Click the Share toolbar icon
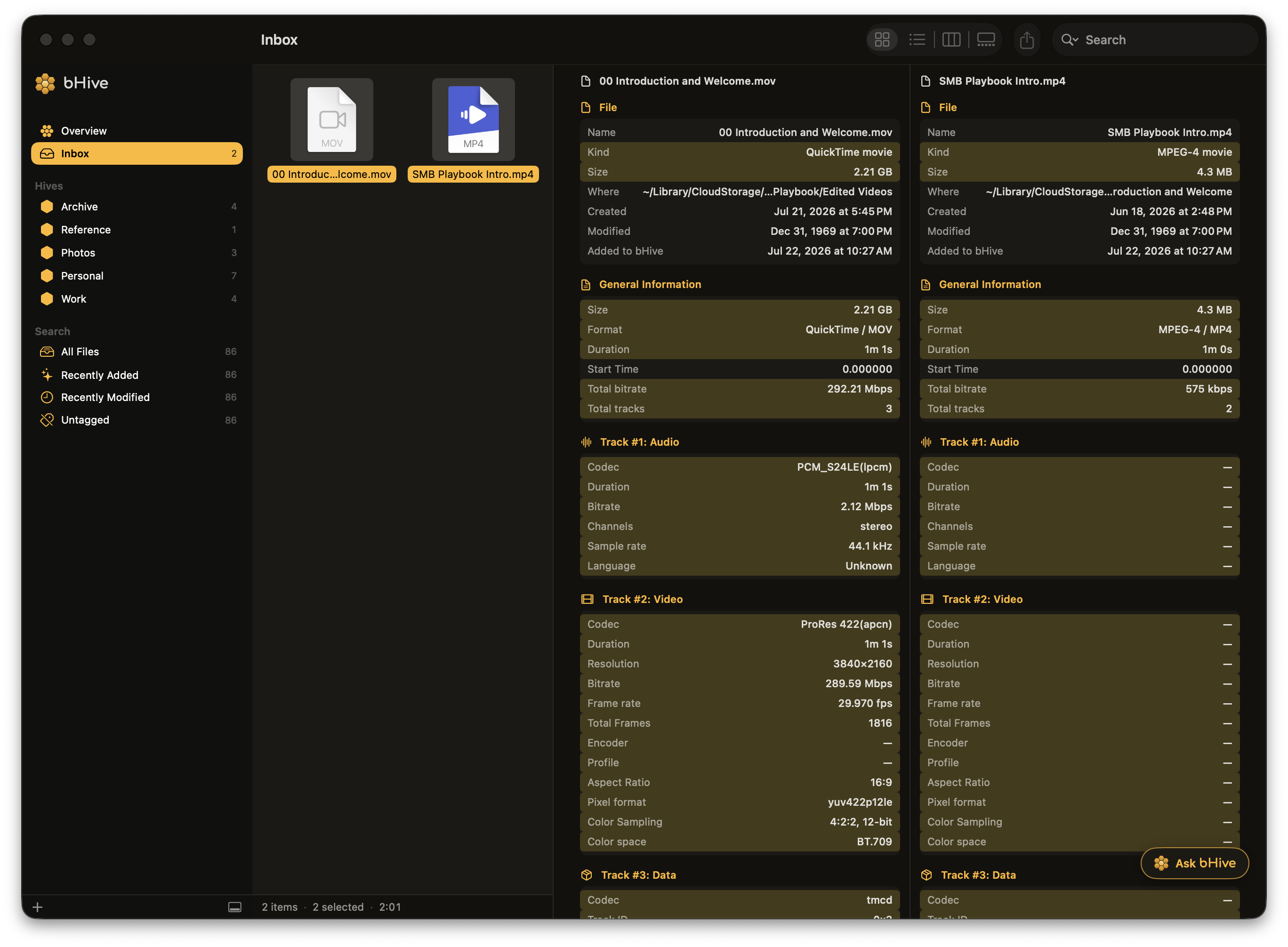The image size is (1288, 947). coord(1027,40)
